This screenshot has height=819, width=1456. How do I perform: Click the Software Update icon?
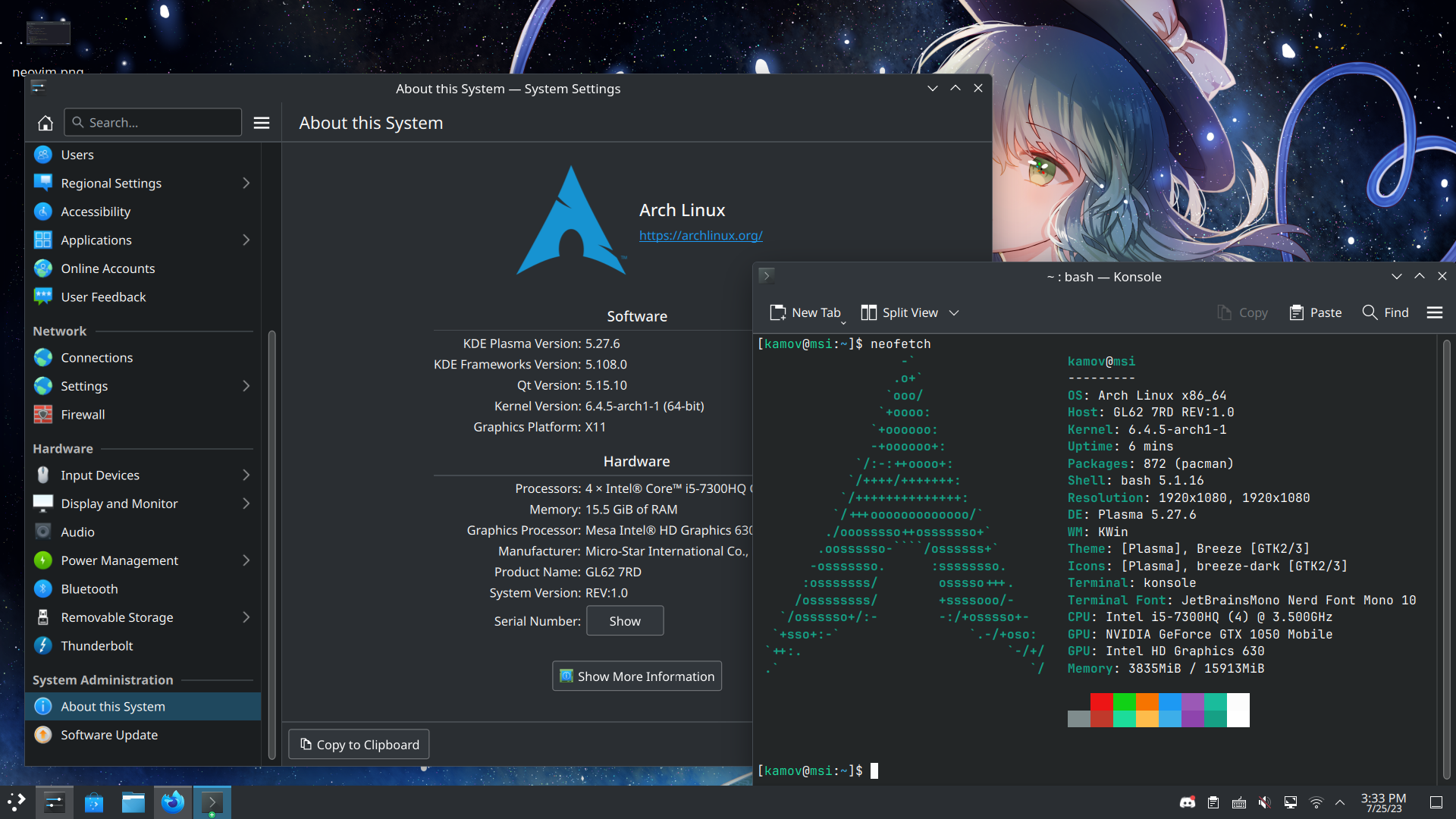pyautogui.click(x=43, y=735)
